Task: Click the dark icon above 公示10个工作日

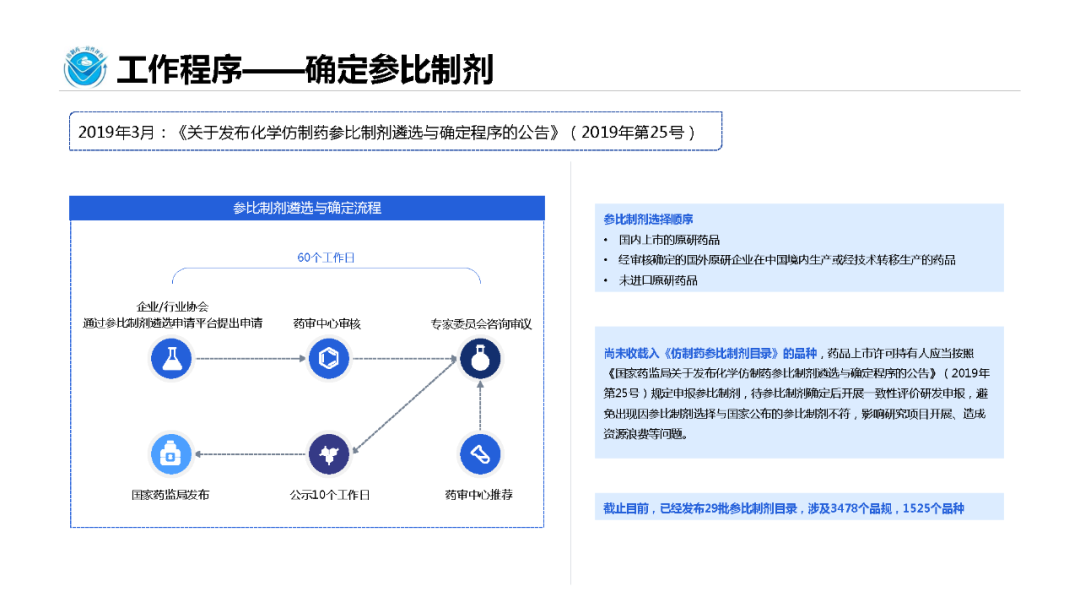Action: (x=329, y=454)
